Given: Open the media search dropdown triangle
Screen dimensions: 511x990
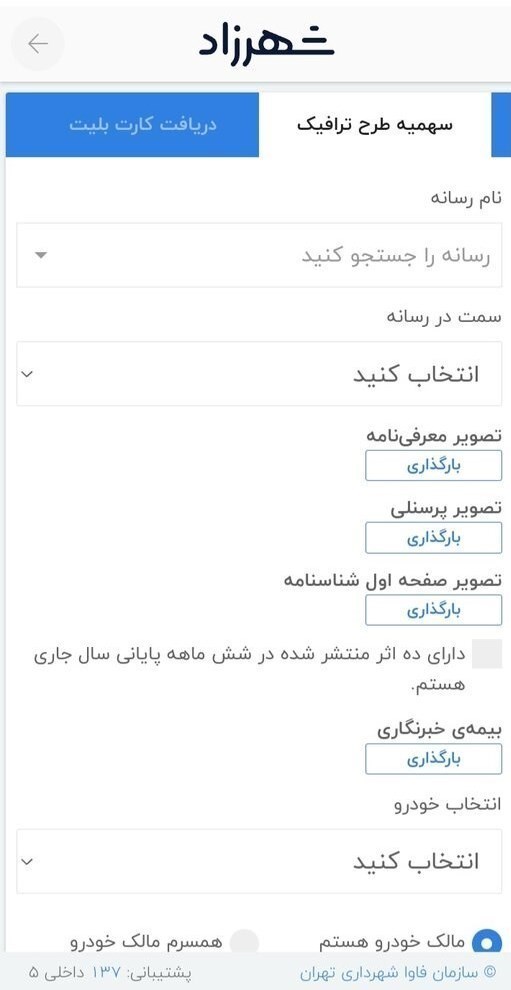Looking at the screenshot, I should click(40, 255).
